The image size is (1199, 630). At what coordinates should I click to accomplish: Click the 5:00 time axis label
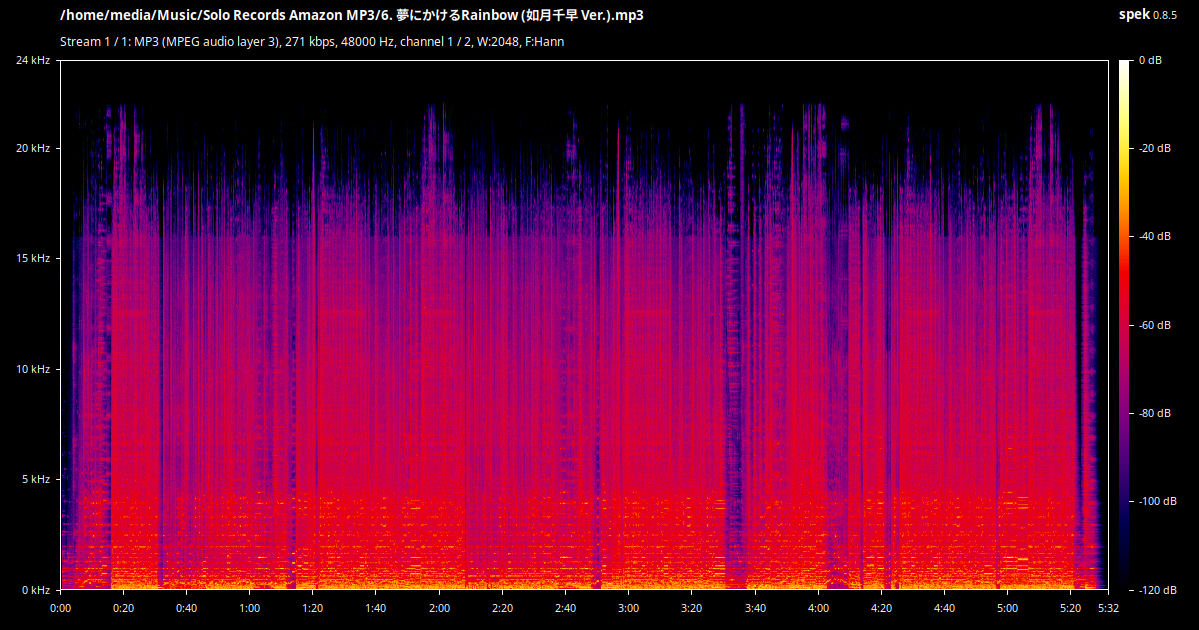[1007, 608]
